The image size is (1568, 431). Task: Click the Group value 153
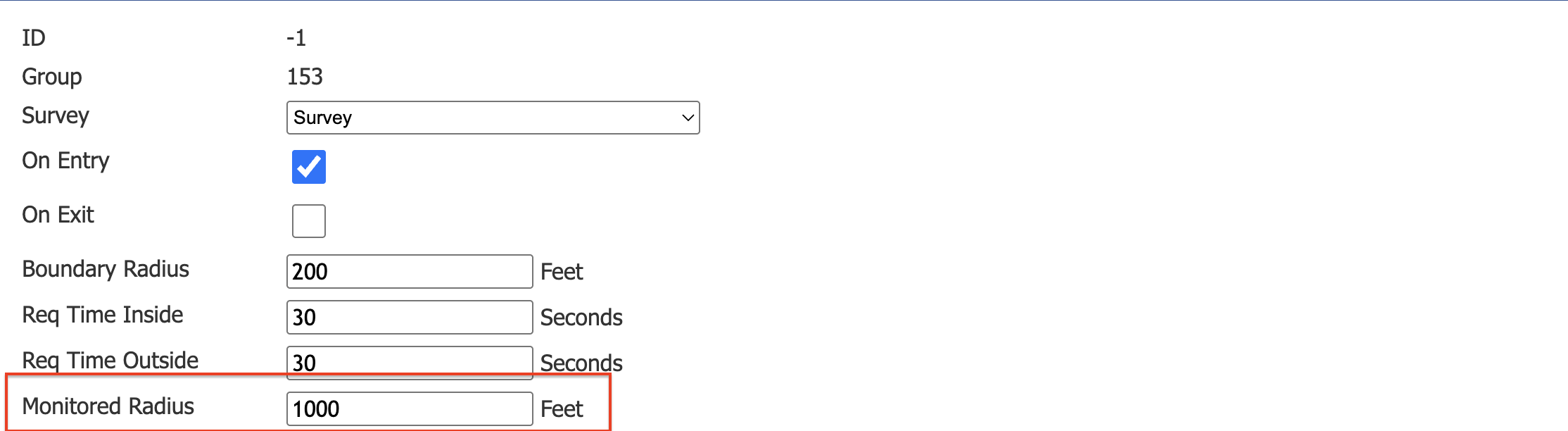[305, 77]
